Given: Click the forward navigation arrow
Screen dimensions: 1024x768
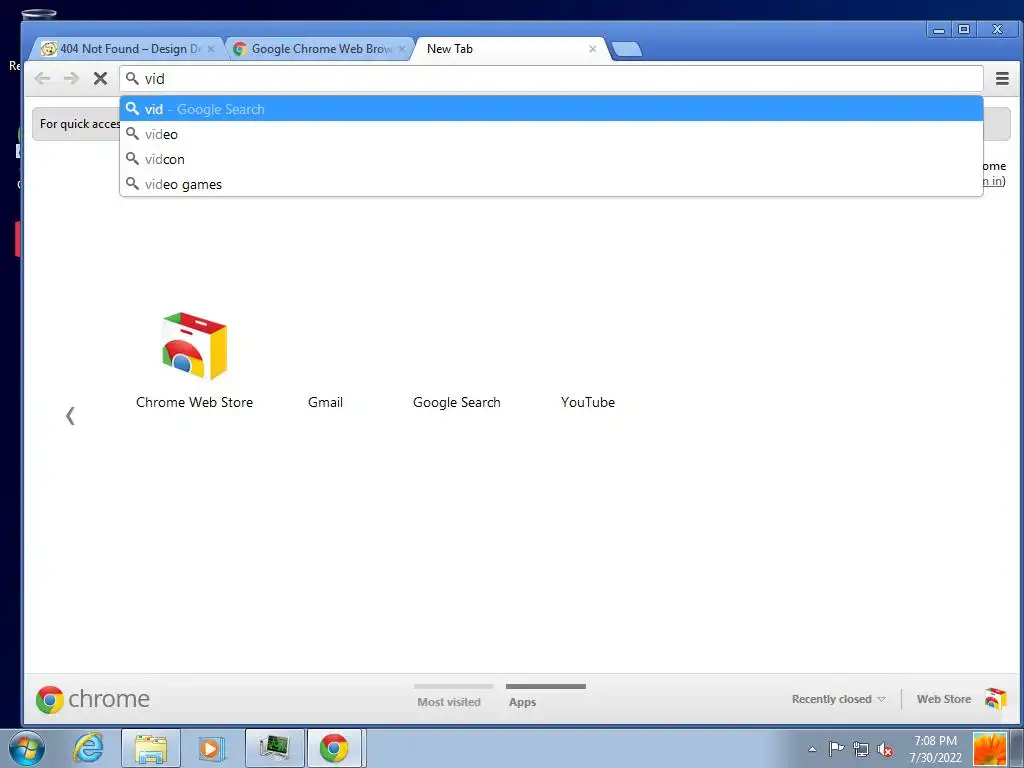Looking at the screenshot, I should pos(71,78).
